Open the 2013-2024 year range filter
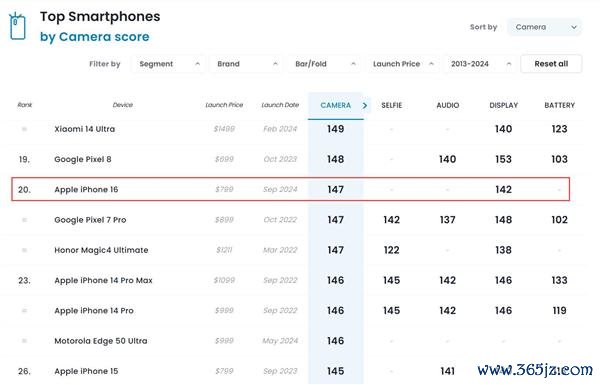Image resolution: width=600 pixels, height=385 pixels. coord(481,64)
